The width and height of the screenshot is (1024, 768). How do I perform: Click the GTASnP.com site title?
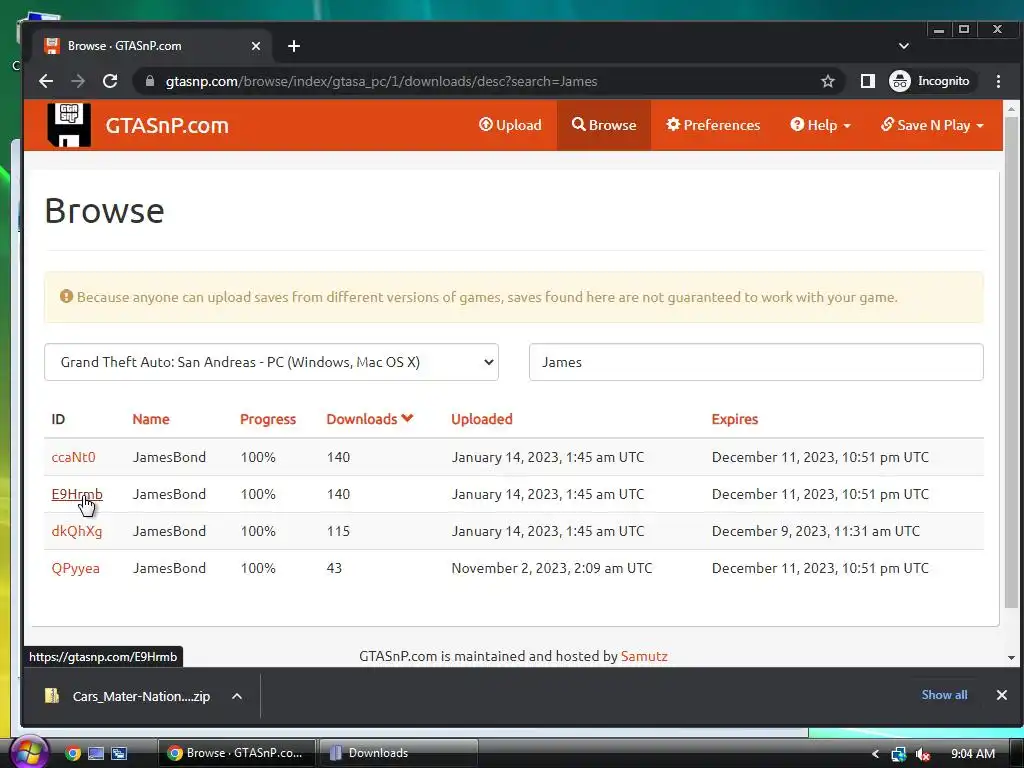click(167, 125)
